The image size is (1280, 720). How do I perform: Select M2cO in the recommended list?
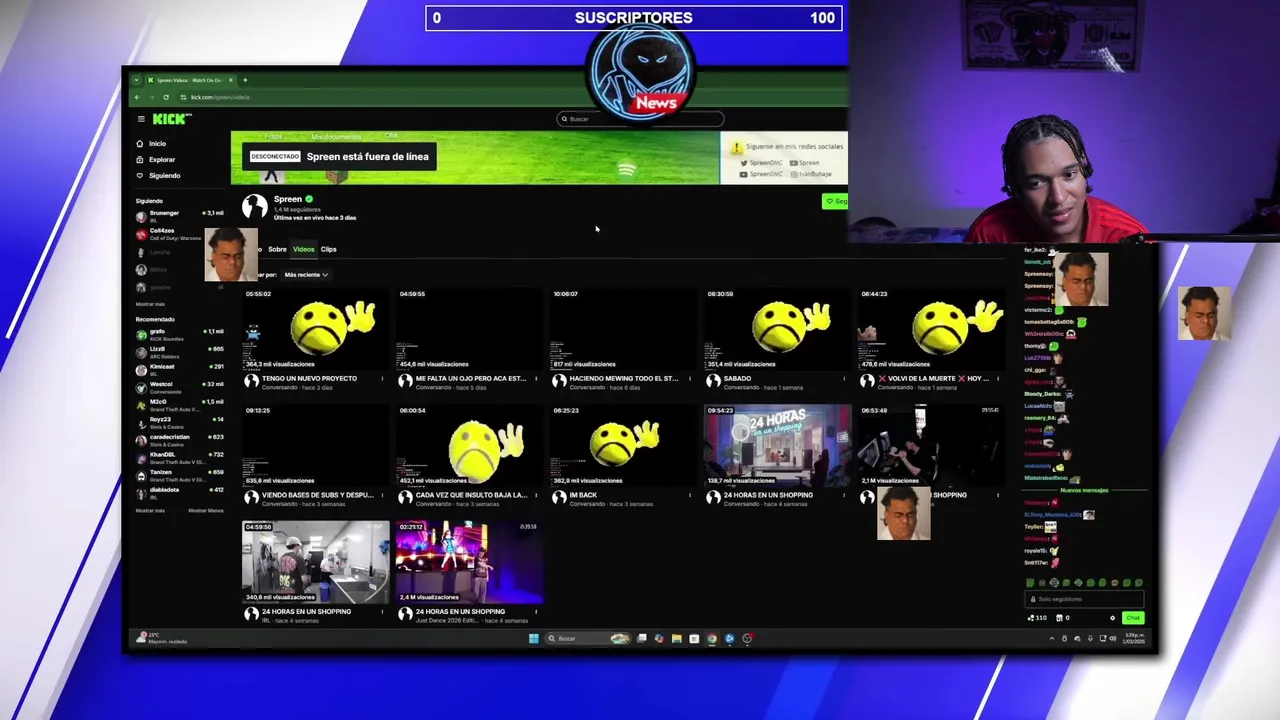pos(180,404)
